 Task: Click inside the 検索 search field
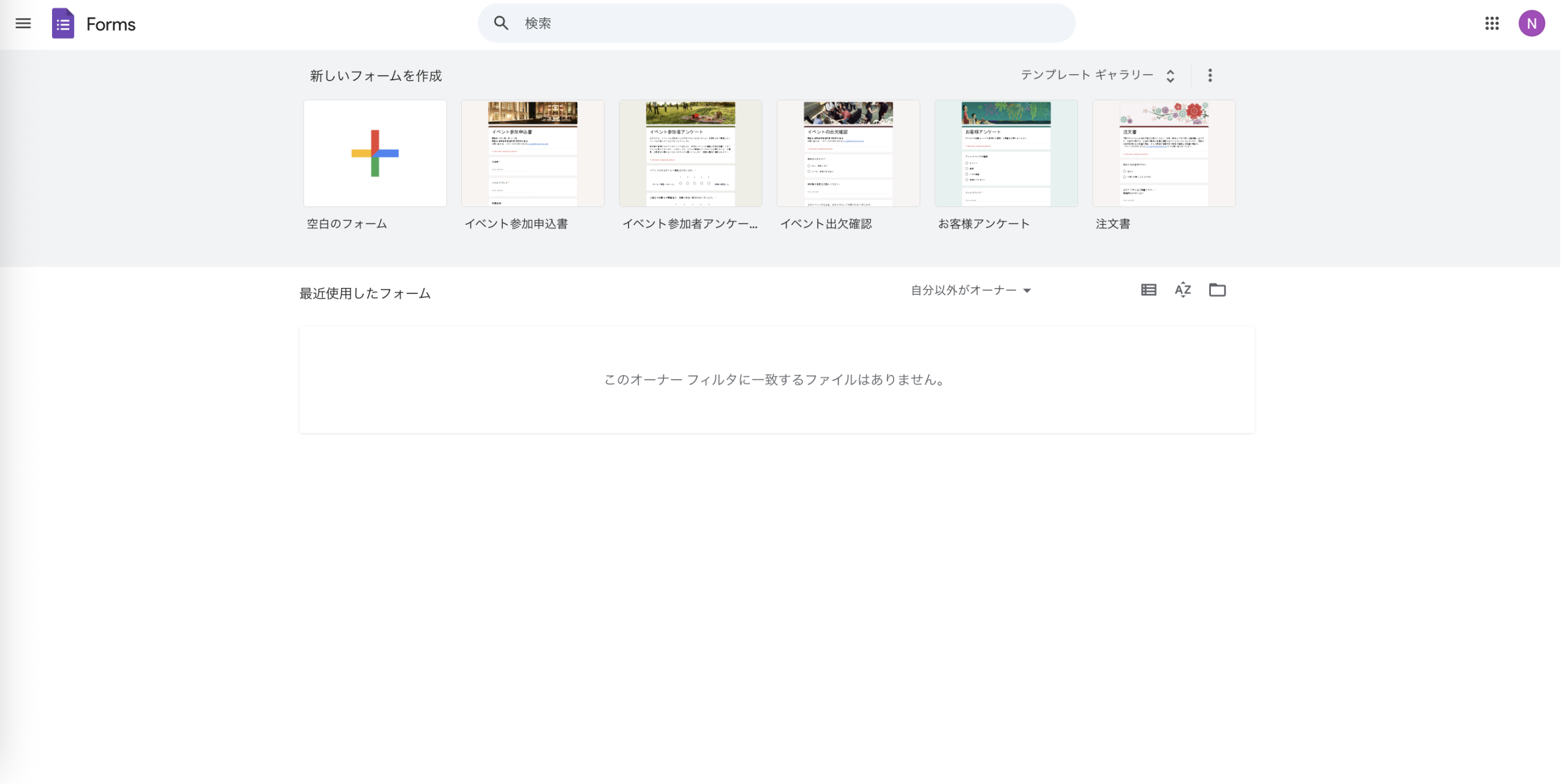(674, 23)
